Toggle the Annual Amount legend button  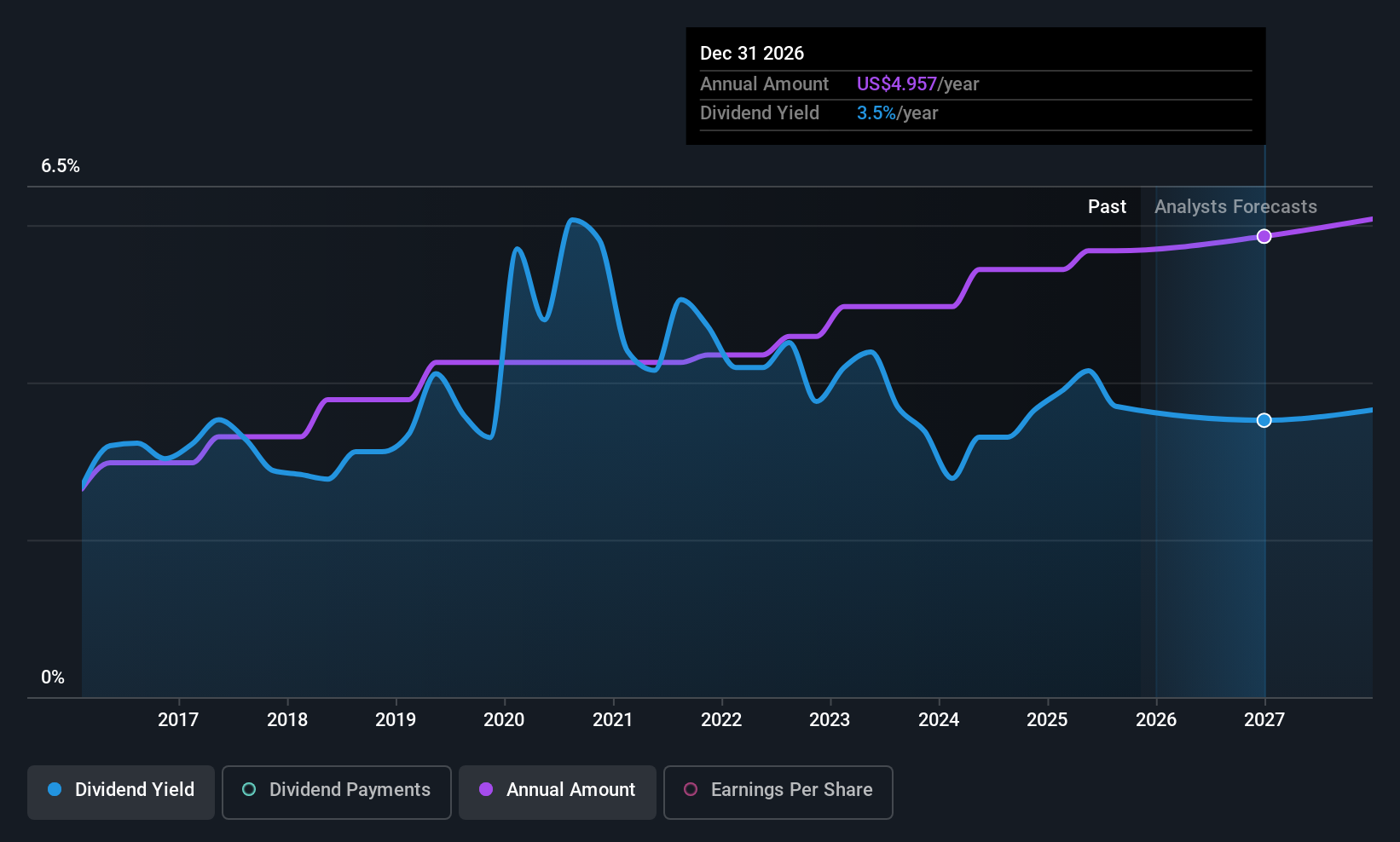[x=558, y=792]
